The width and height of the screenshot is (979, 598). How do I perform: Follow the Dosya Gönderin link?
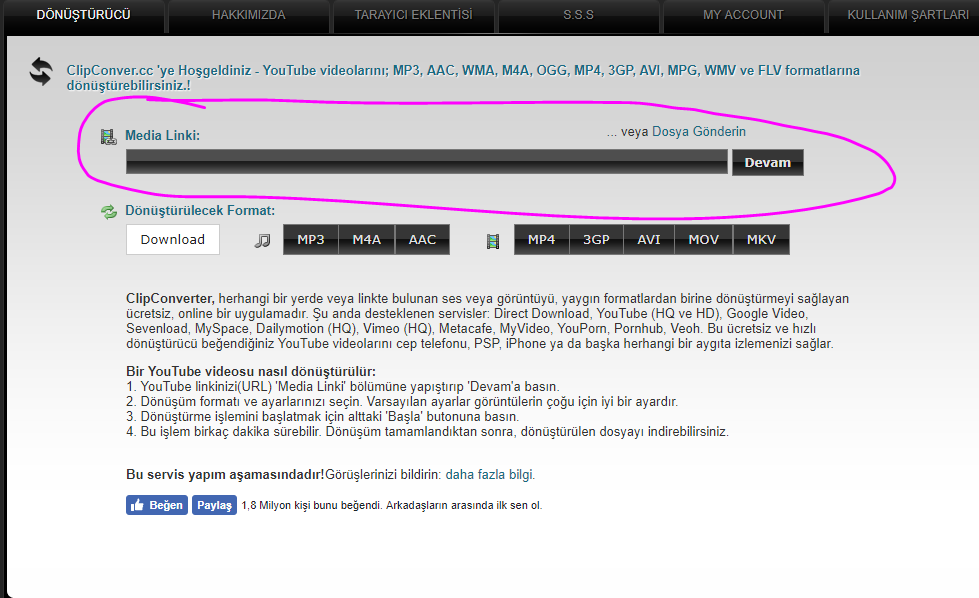click(699, 132)
